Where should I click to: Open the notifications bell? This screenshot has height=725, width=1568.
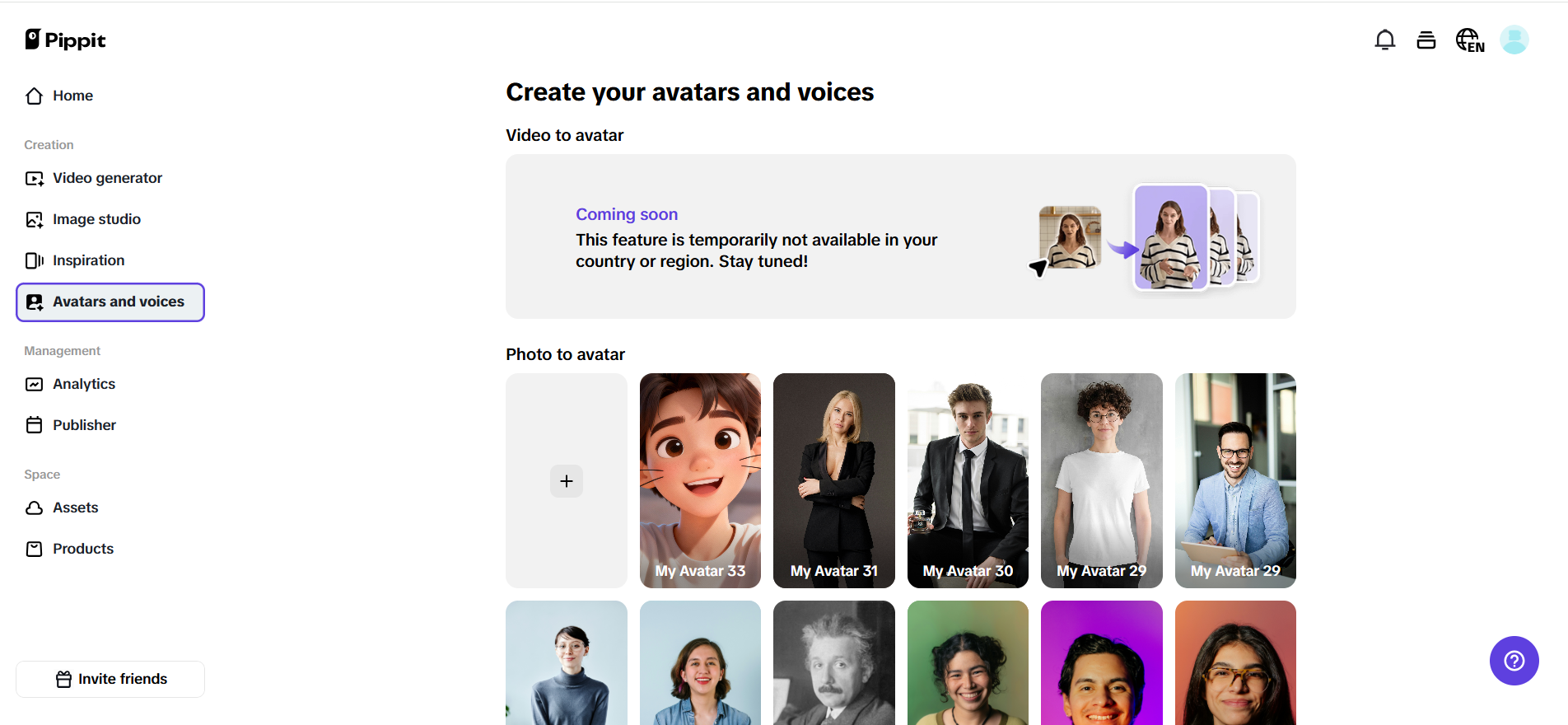pos(1384,40)
